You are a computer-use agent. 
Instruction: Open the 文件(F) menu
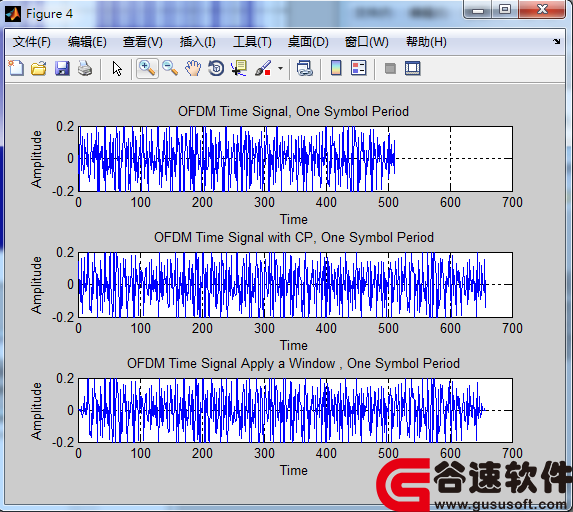(32, 42)
